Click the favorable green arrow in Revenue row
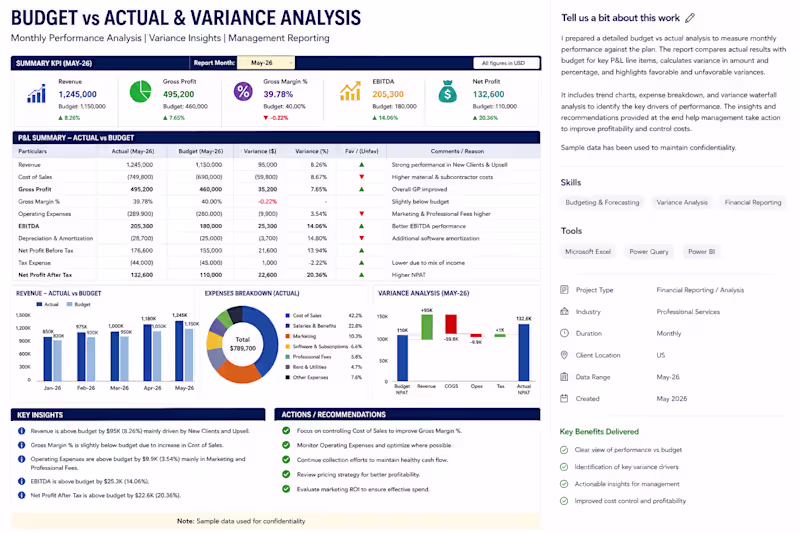The height and width of the screenshot is (533, 800). (362, 165)
